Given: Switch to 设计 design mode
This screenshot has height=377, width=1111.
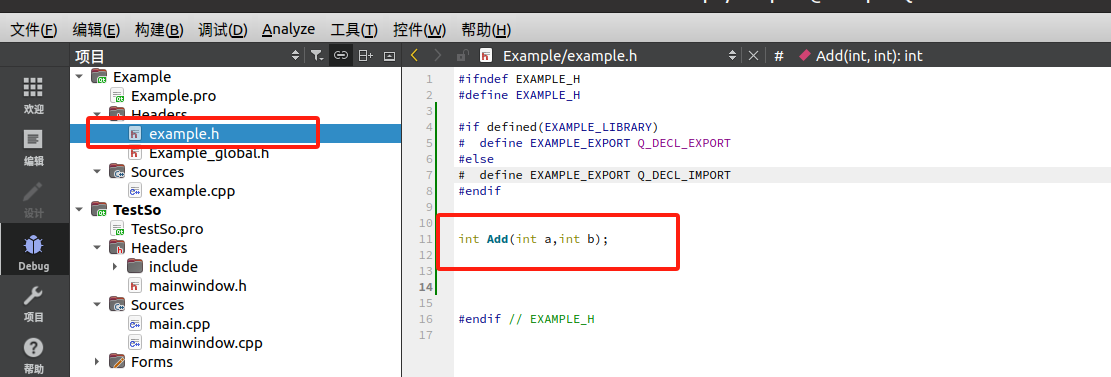Looking at the screenshot, I should 34,199.
